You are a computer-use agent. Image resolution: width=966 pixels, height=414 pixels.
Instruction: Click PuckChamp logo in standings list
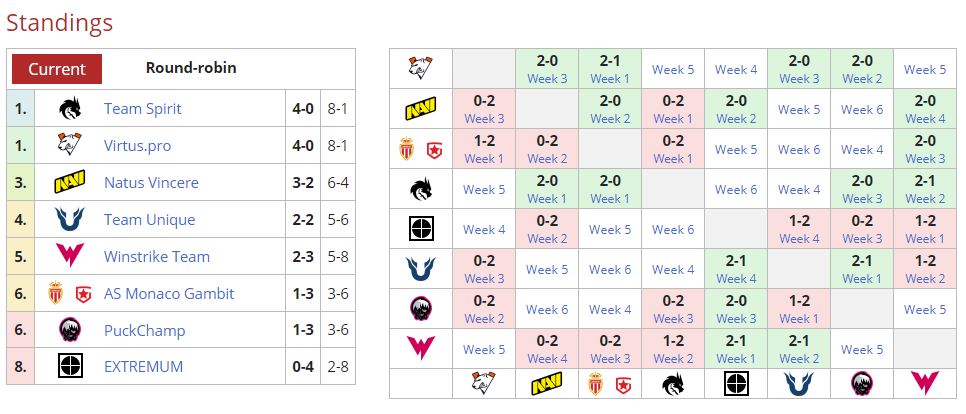pos(70,330)
